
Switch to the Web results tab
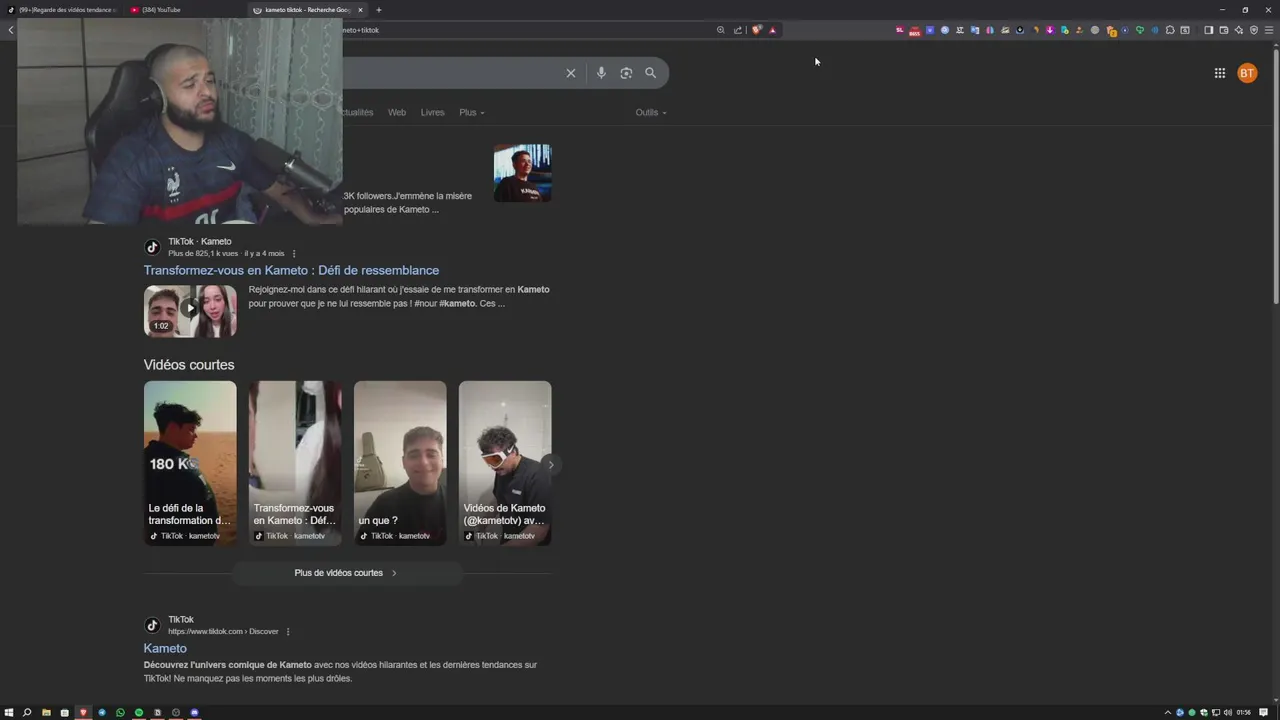tap(397, 112)
